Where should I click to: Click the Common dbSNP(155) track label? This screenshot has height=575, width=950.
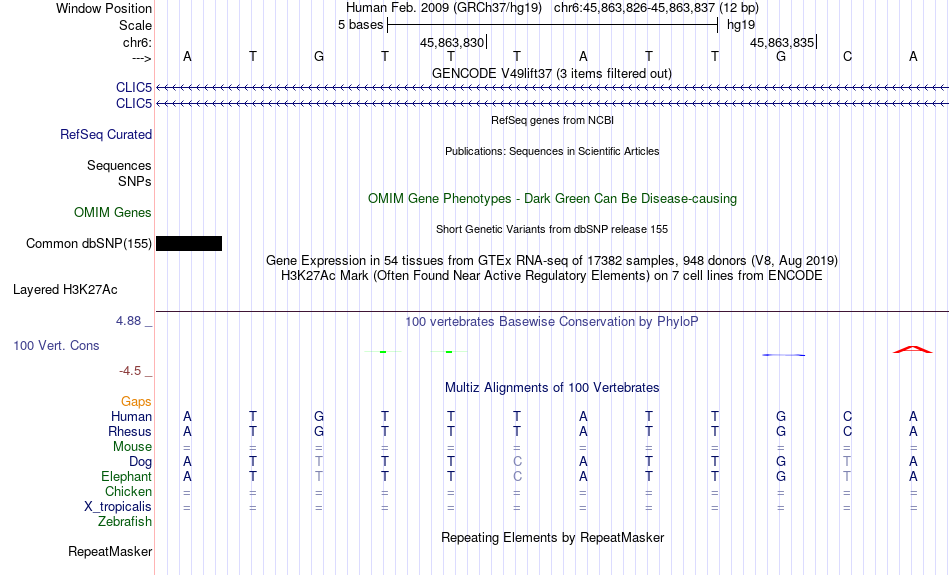(x=89, y=244)
